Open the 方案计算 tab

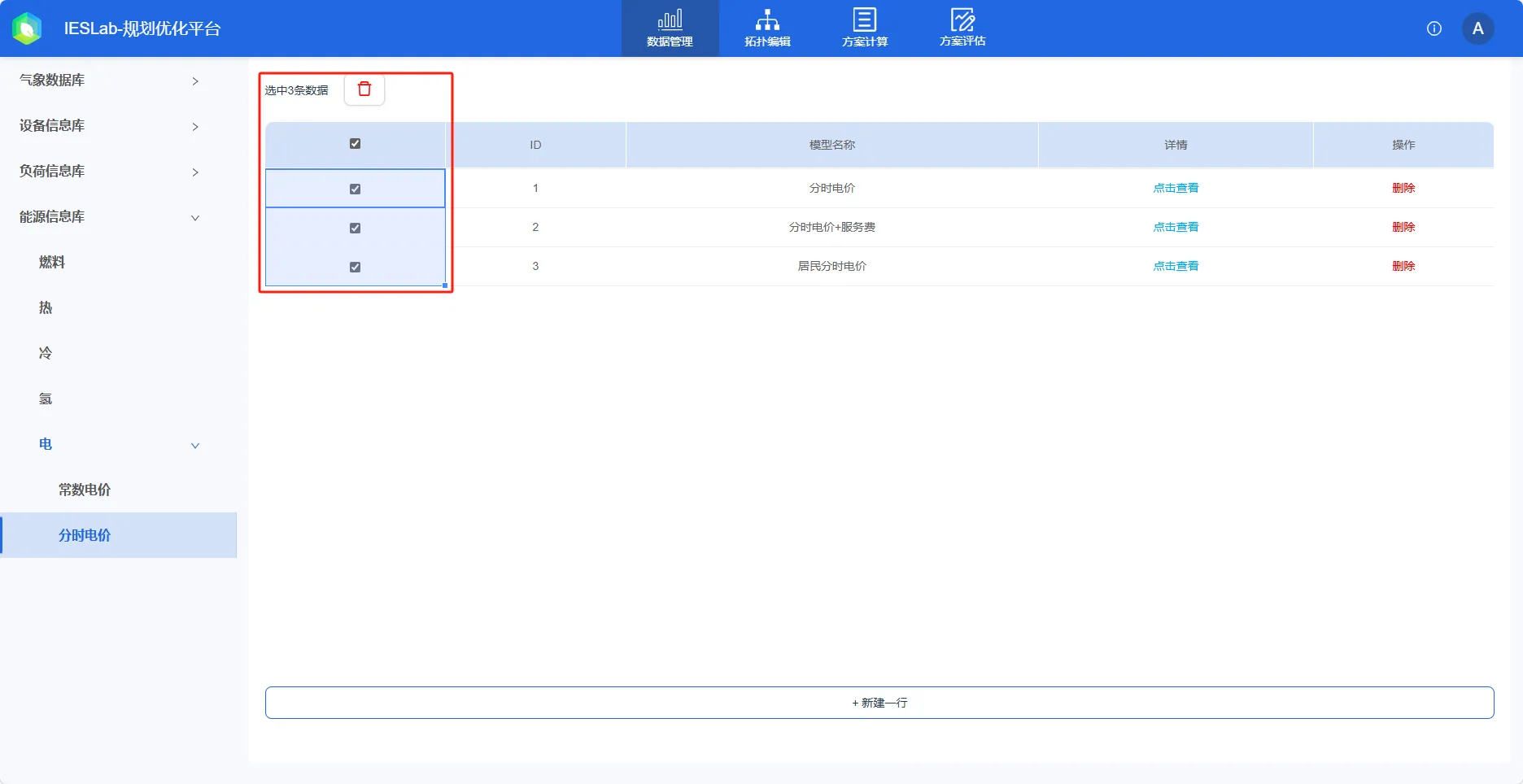tap(865, 28)
